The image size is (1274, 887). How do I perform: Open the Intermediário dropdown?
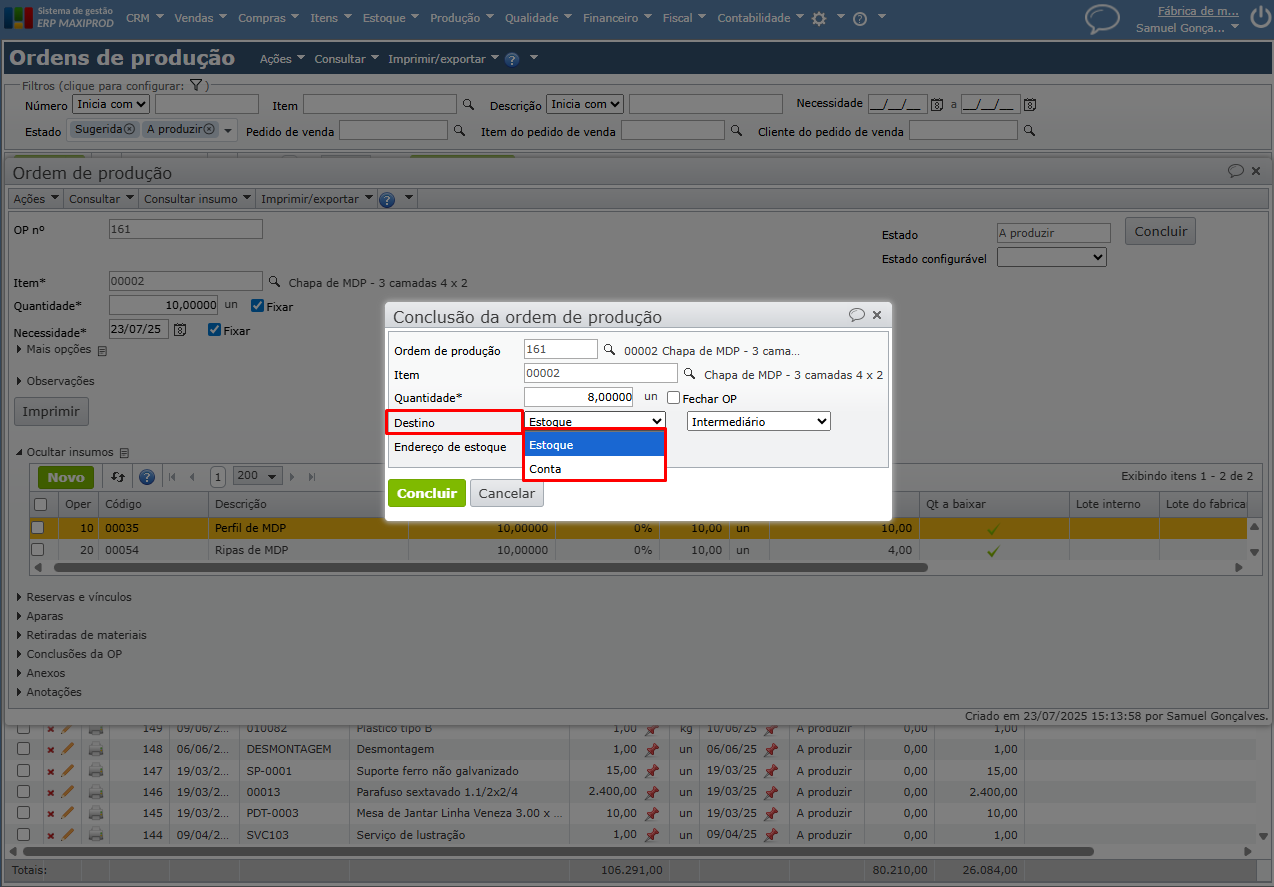click(758, 422)
